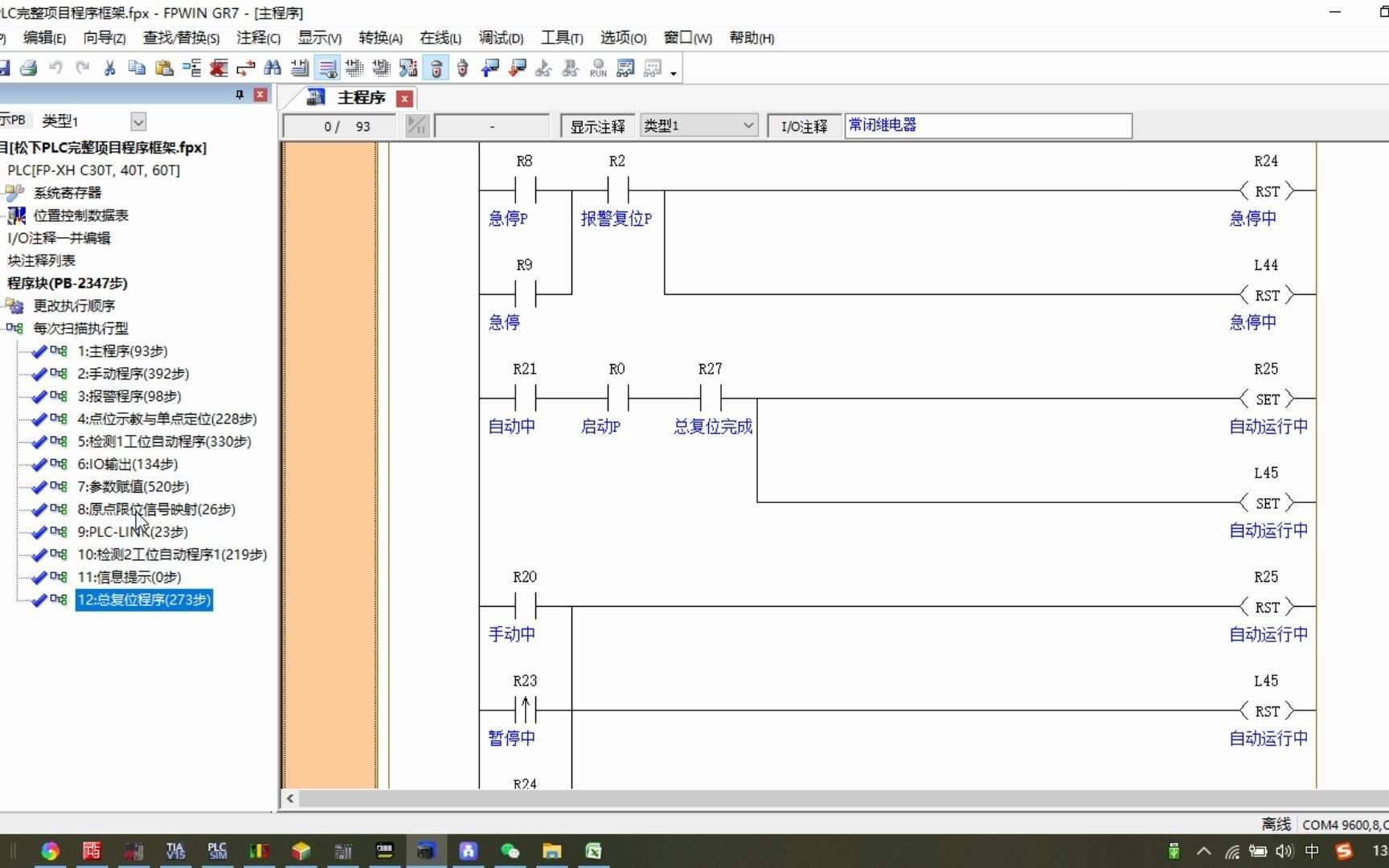Click the Copy icon in toolbar

tap(137, 68)
